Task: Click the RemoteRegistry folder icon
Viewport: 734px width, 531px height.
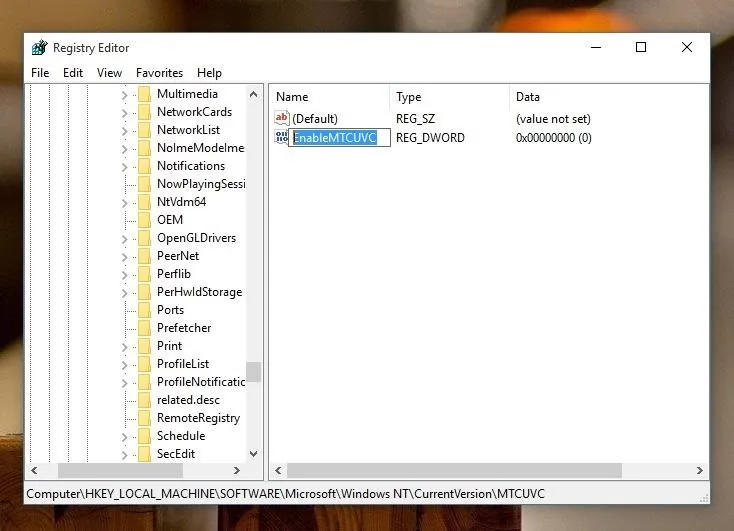Action: (x=145, y=418)
